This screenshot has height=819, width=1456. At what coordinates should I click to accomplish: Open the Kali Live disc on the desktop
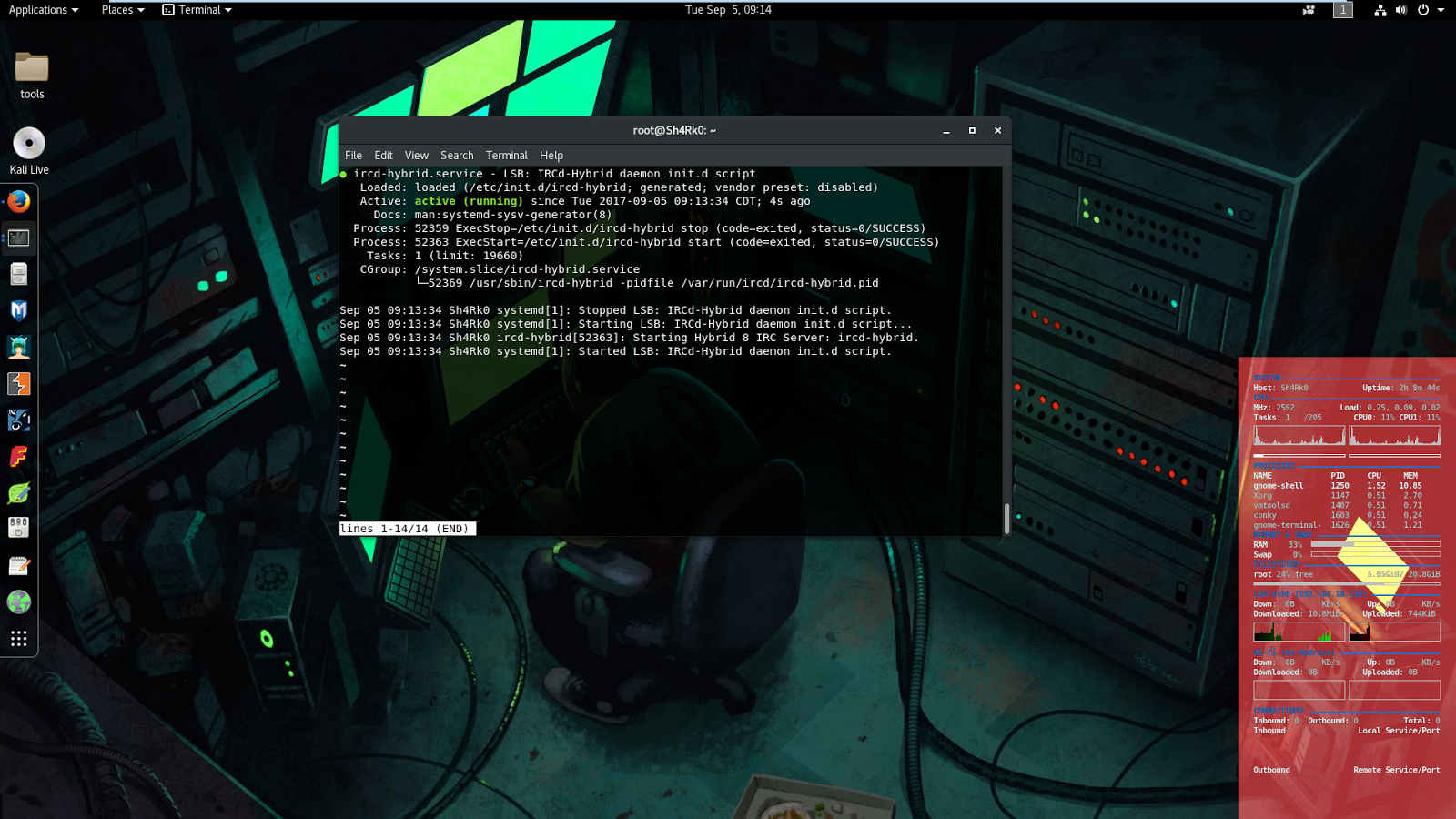tap(28, 144)
